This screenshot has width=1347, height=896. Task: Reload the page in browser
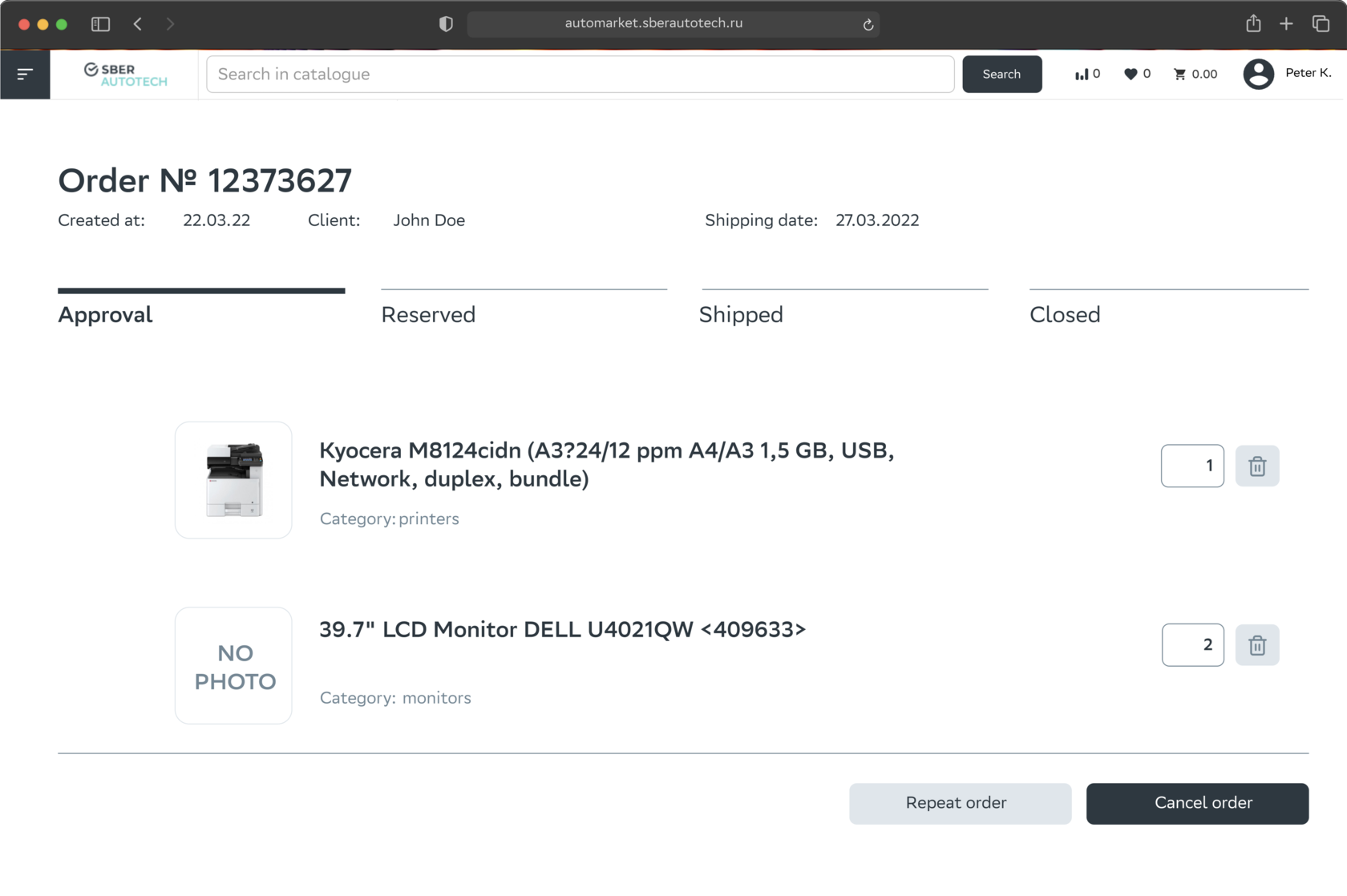[x=868, y=25]
